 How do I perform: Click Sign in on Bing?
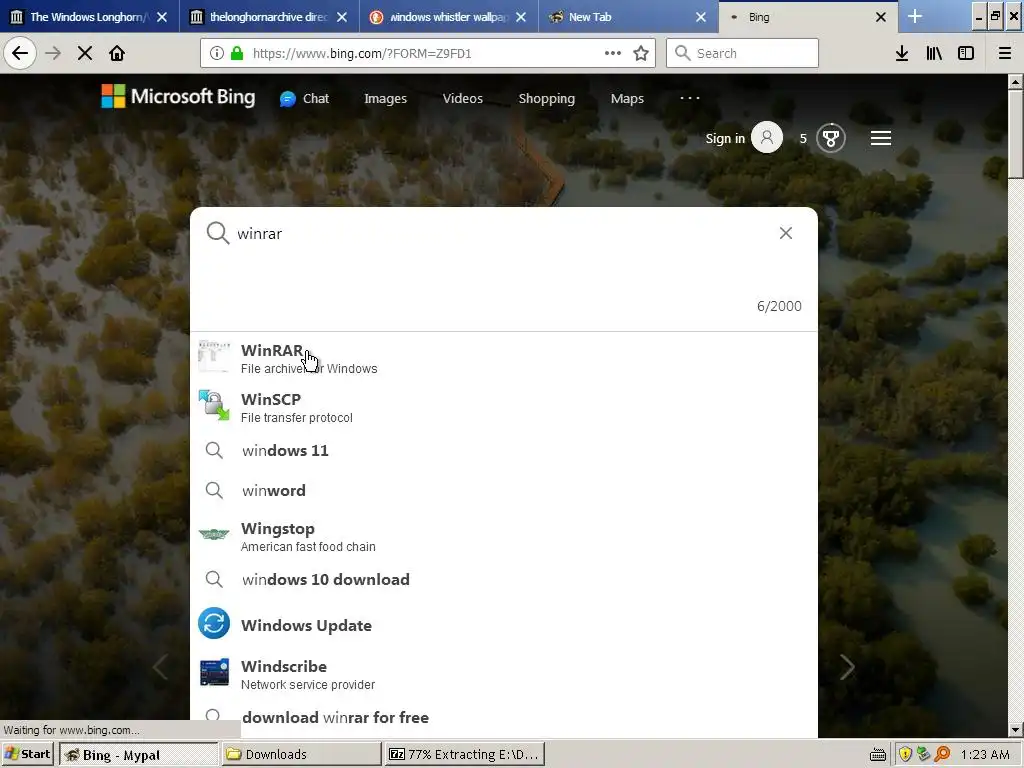[x=725, y=138]
